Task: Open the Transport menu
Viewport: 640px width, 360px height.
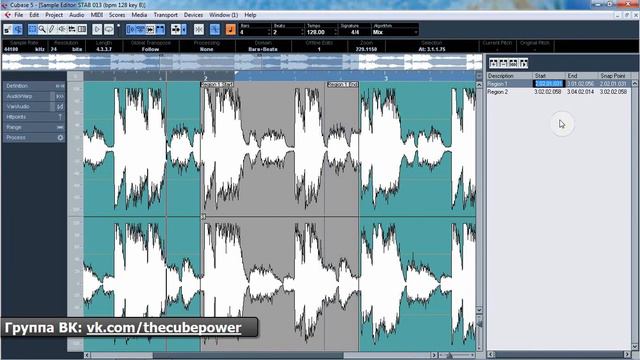Action: coord(166,15)
